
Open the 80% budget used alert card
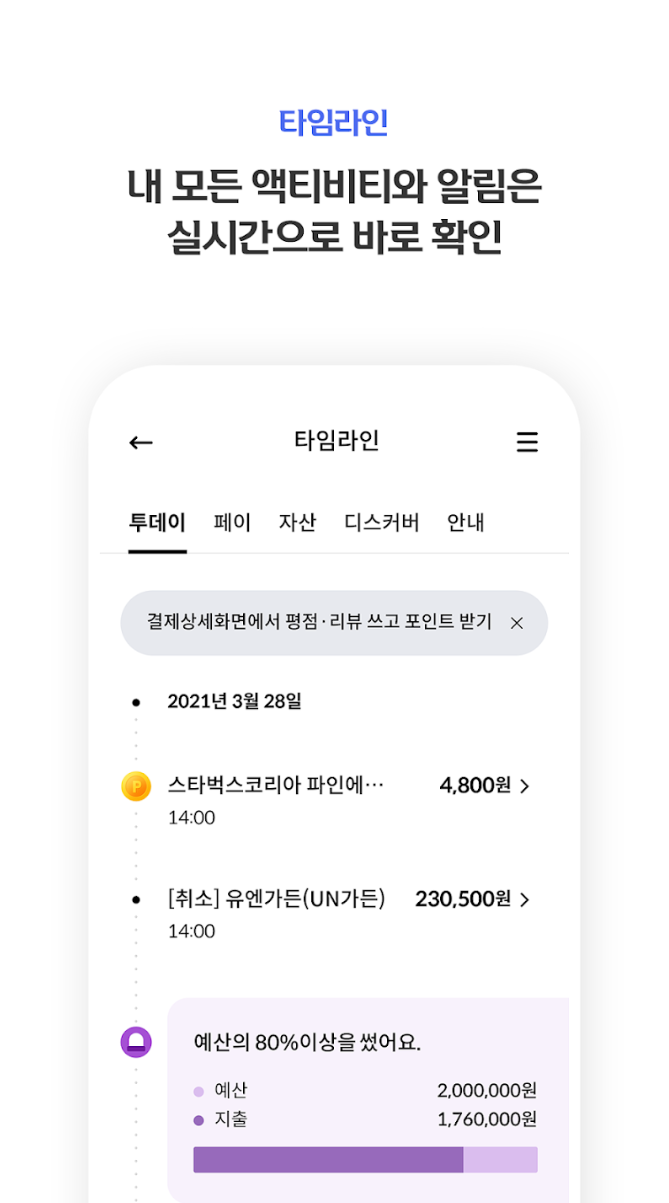coord(368,1100)
